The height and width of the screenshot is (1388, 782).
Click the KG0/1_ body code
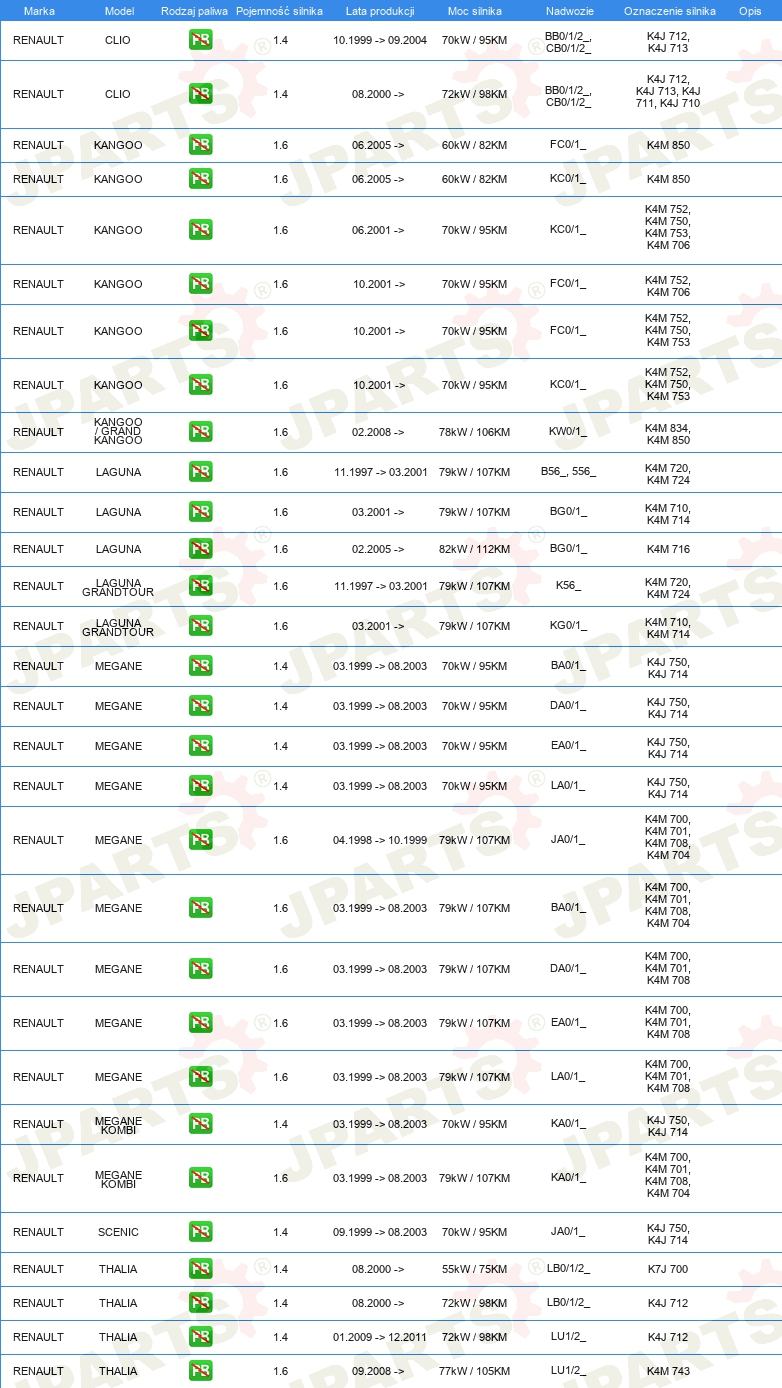pyautogui.click(x=568, y=626)
